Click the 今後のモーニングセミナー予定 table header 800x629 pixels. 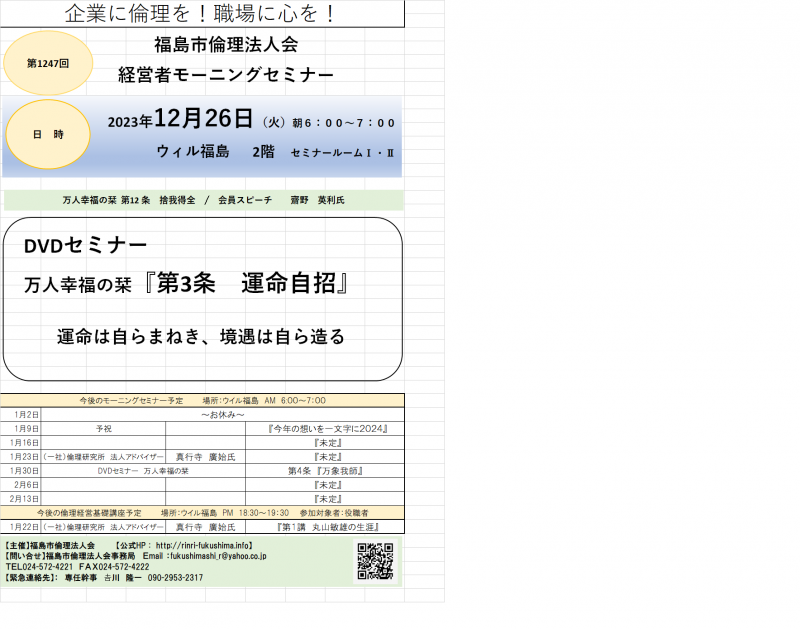coord(203,400)
